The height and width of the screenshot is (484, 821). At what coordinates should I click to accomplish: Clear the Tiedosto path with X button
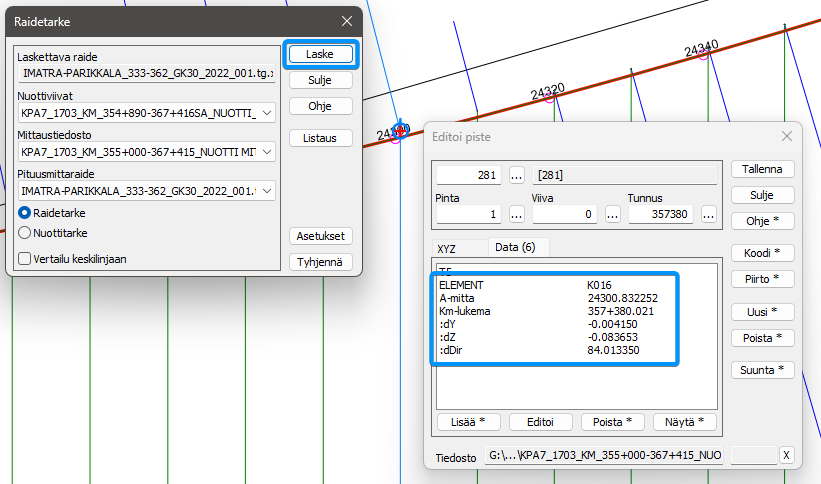[x=786, y=456]
